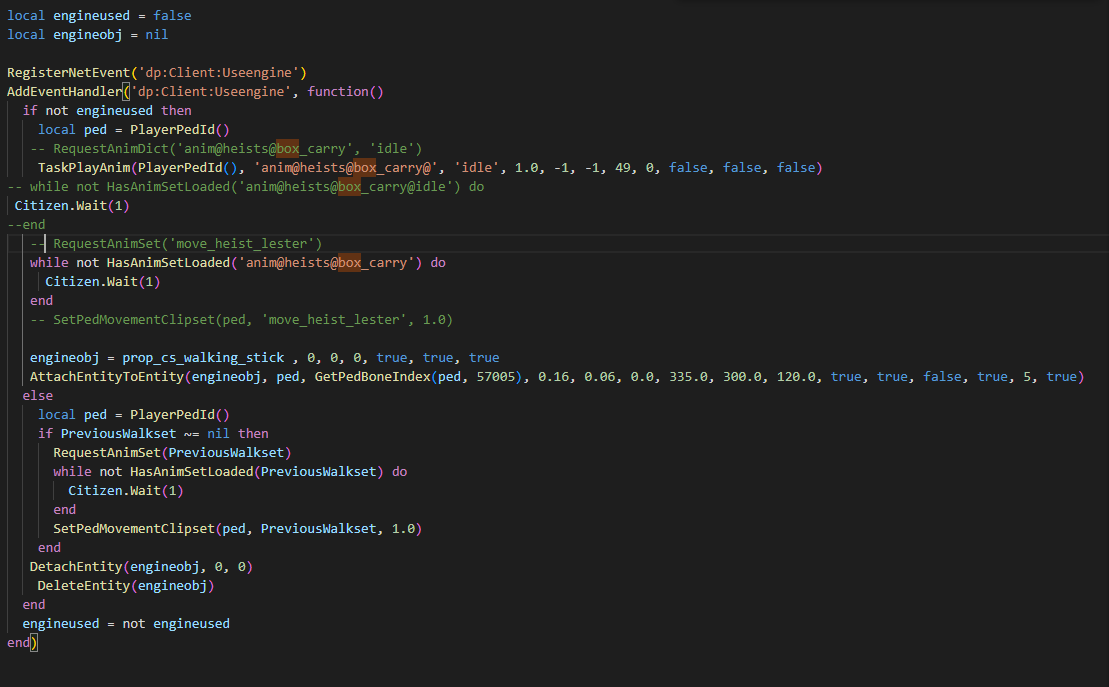Image resolution: width=1109 pixels, height=687 pixels.
Task: Click the nil value assigned to engineobj
Action: (155, 34)
